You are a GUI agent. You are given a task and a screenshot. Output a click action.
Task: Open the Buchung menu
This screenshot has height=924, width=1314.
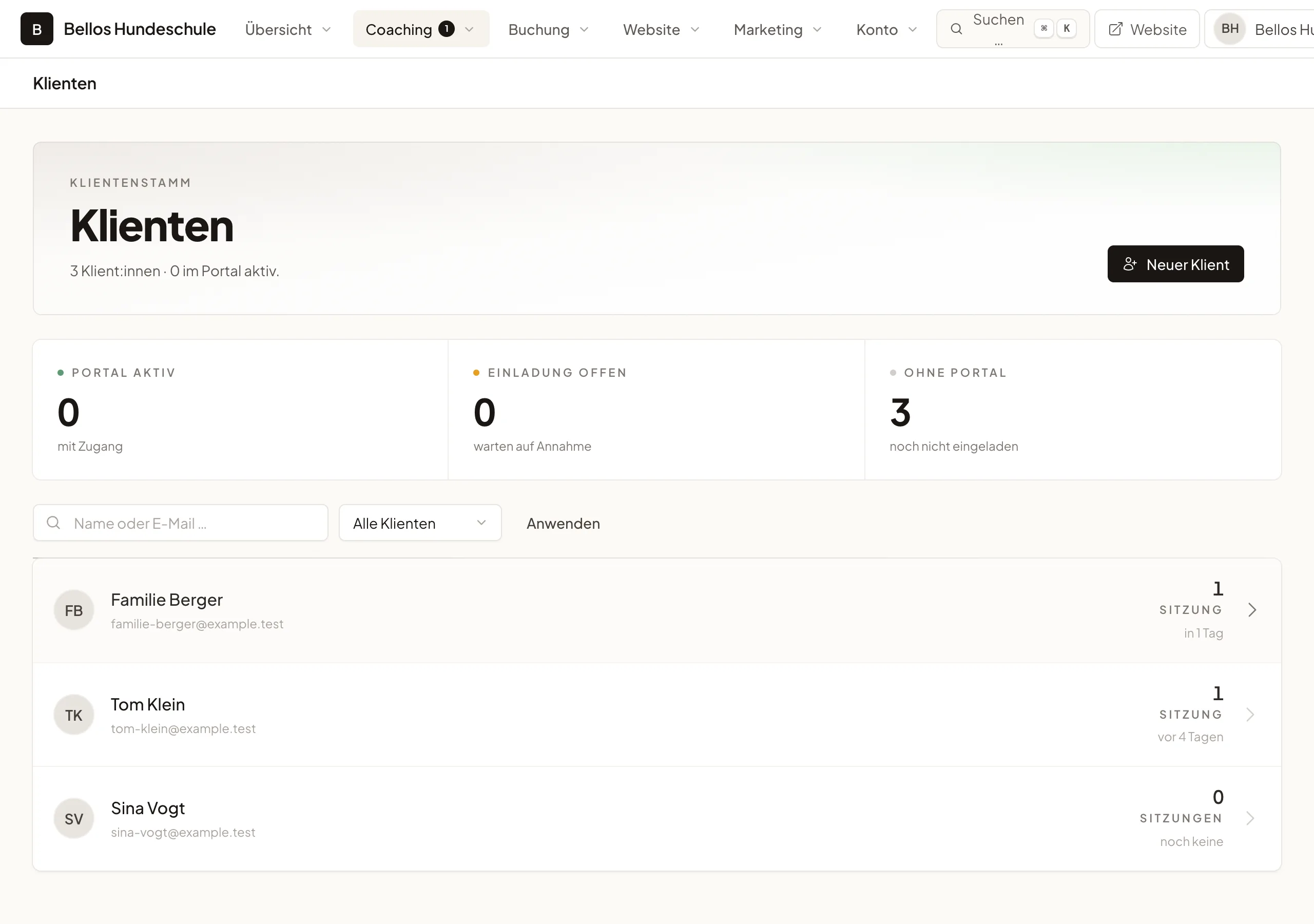[x=548, y=29]
